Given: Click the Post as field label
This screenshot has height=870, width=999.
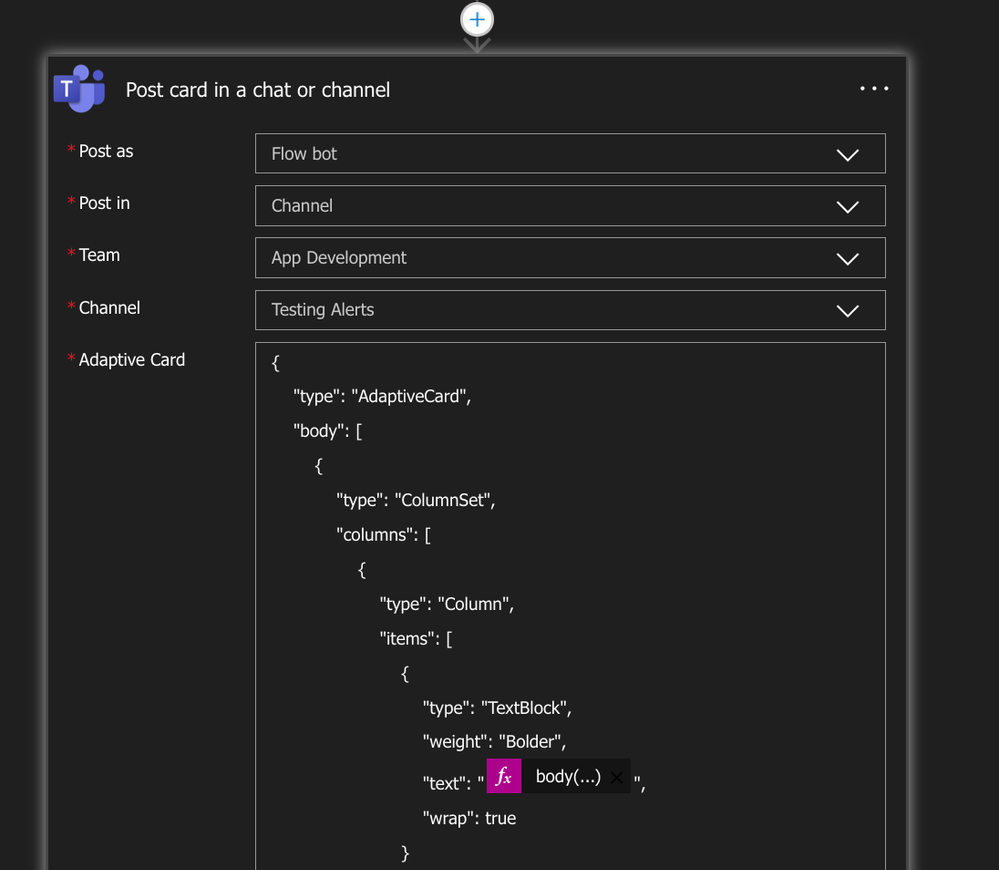Looking at the screenshot, I should point(106,152).
